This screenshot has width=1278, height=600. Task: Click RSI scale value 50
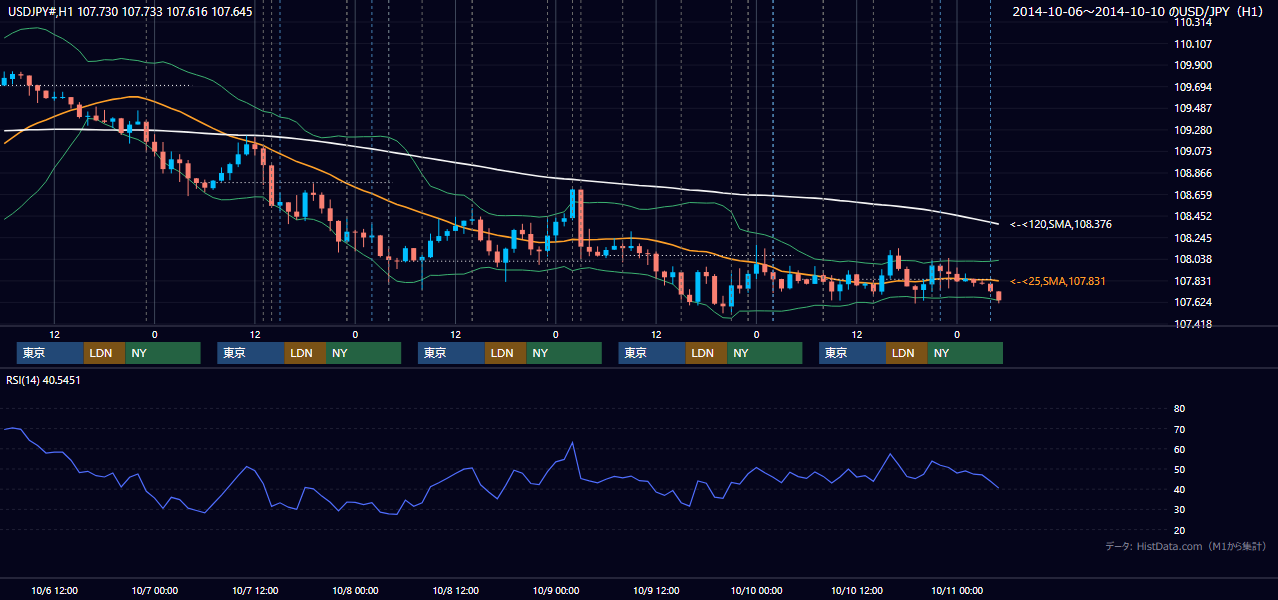[1179, 469]
